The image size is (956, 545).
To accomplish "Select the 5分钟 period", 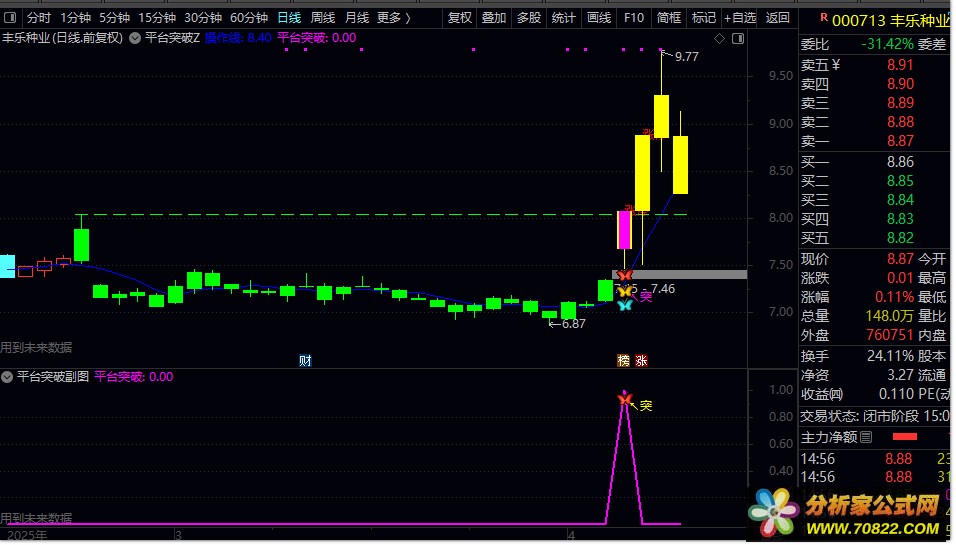I will pyautogui.click(x=115, y=18).
